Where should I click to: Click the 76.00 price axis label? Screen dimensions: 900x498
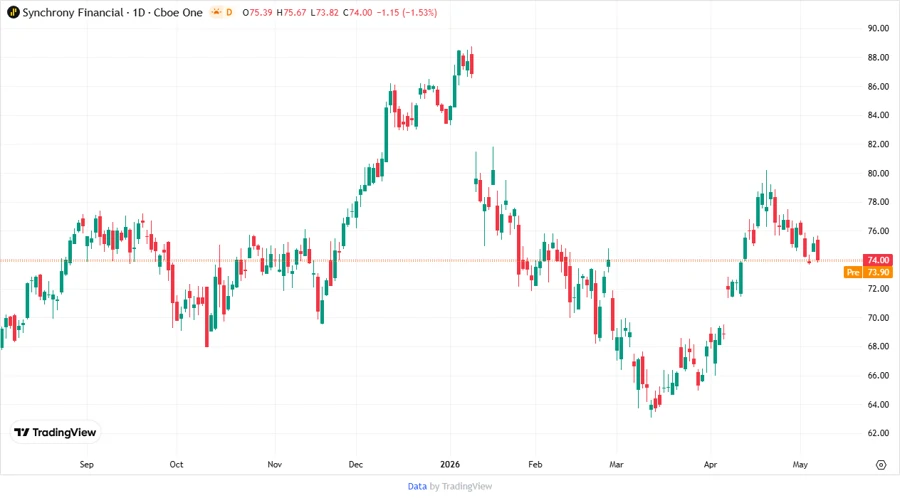[878, 231]
